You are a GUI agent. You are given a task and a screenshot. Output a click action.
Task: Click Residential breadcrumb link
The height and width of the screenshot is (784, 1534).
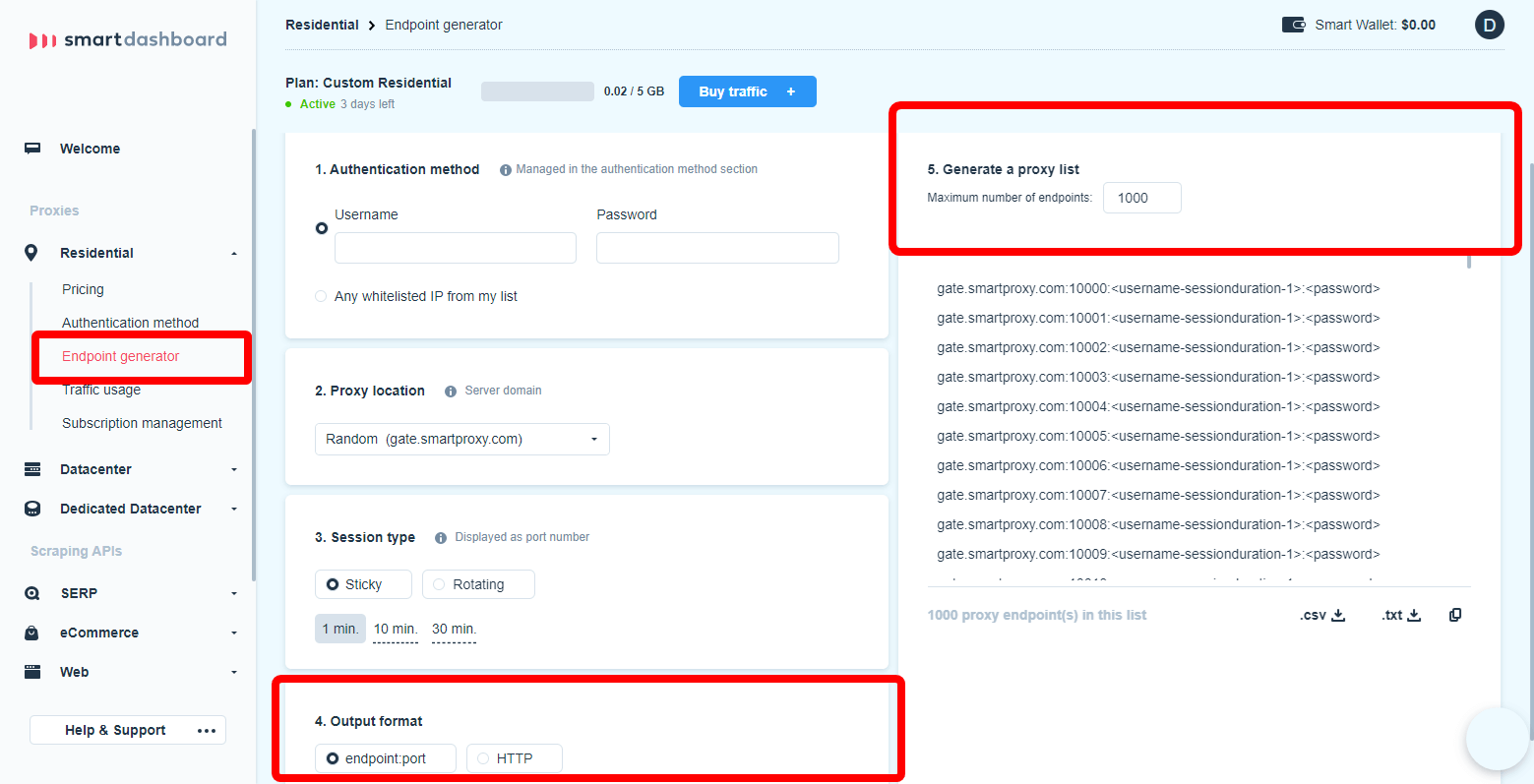click(322, 25)
